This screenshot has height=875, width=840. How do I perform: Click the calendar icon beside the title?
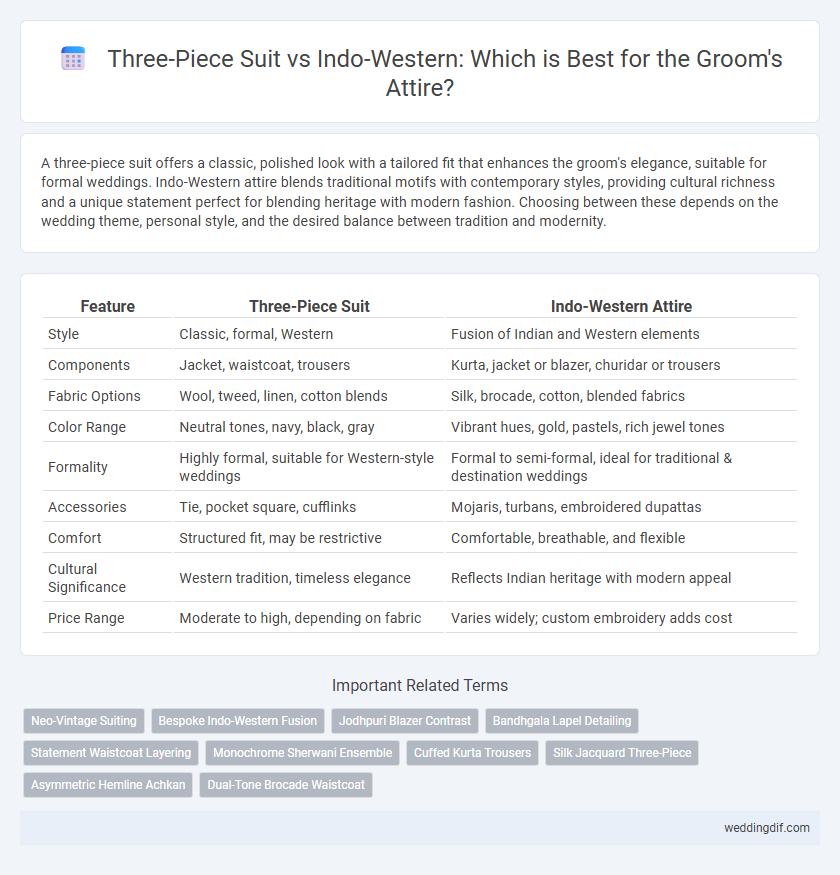[x=73, y=59]
